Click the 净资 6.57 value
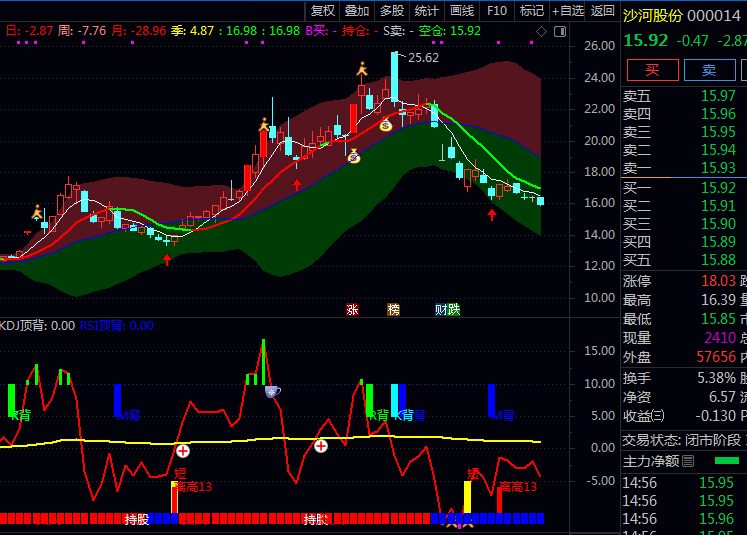 click(722, 397)
